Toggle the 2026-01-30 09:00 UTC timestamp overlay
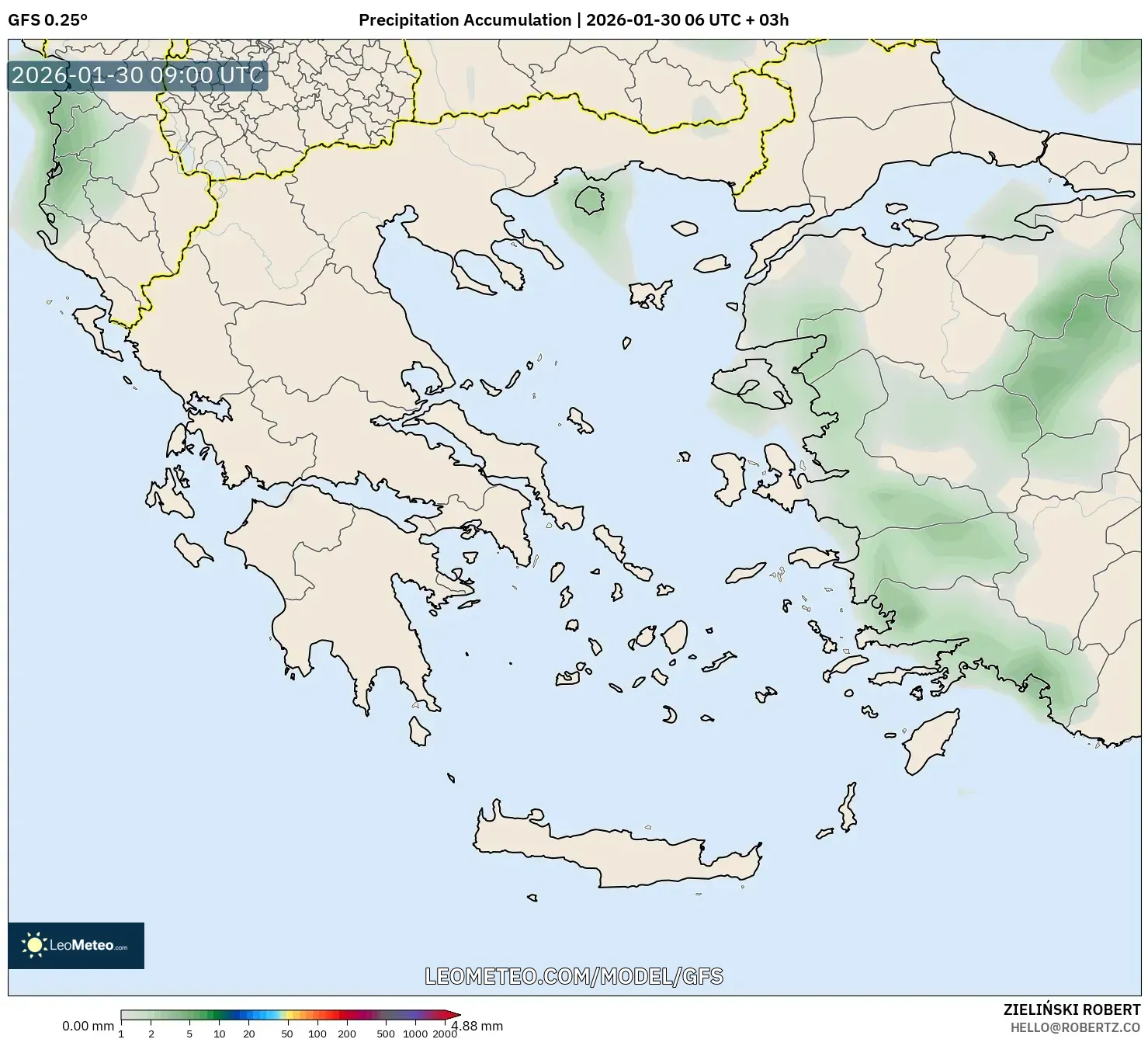 pos(136,76)
